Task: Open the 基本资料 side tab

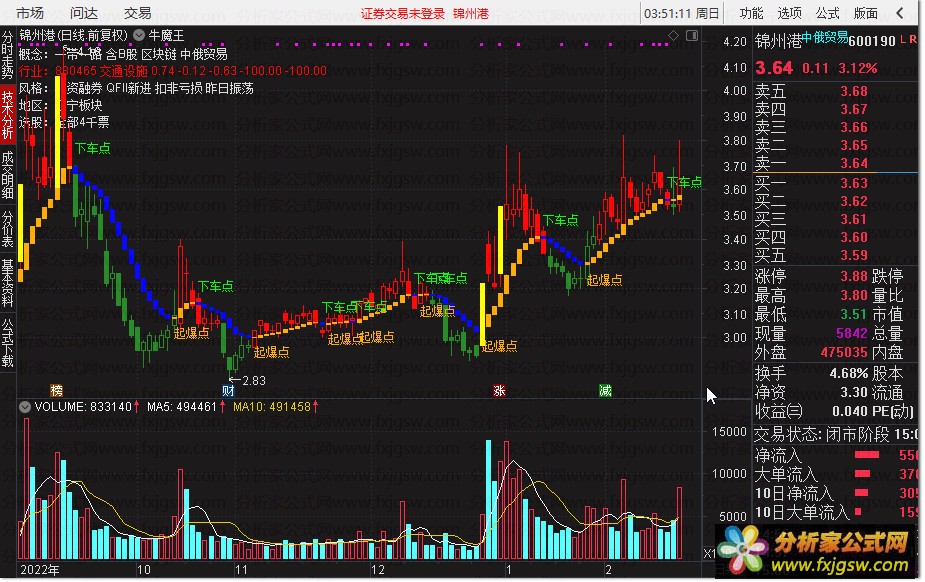Action: (7, 283)
